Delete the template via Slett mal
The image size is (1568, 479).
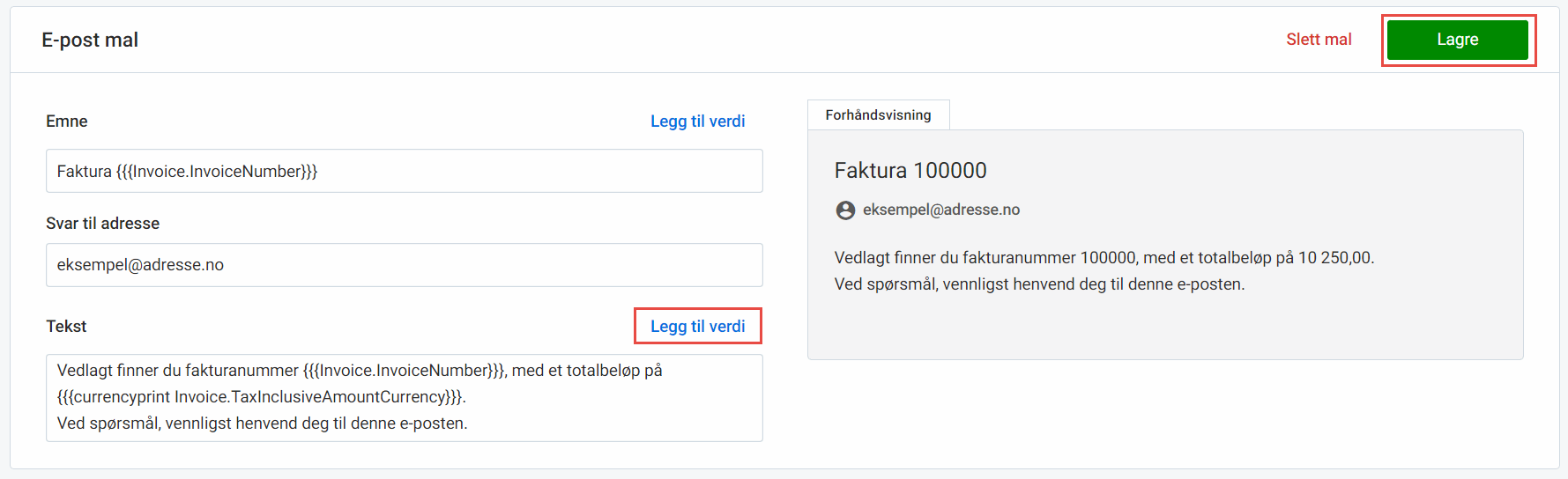[1319, 40]
